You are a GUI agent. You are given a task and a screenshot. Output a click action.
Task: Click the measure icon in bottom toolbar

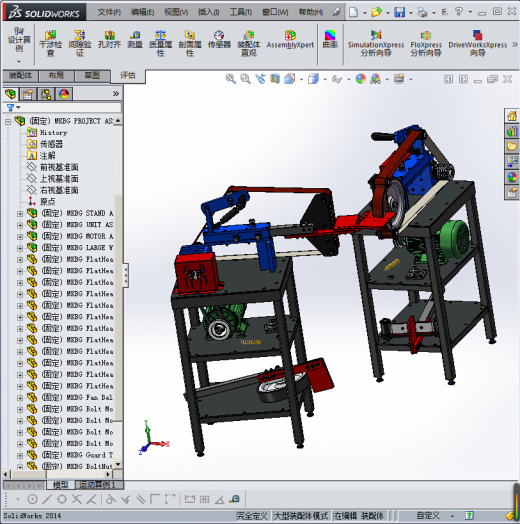click(x=234, y=499)
